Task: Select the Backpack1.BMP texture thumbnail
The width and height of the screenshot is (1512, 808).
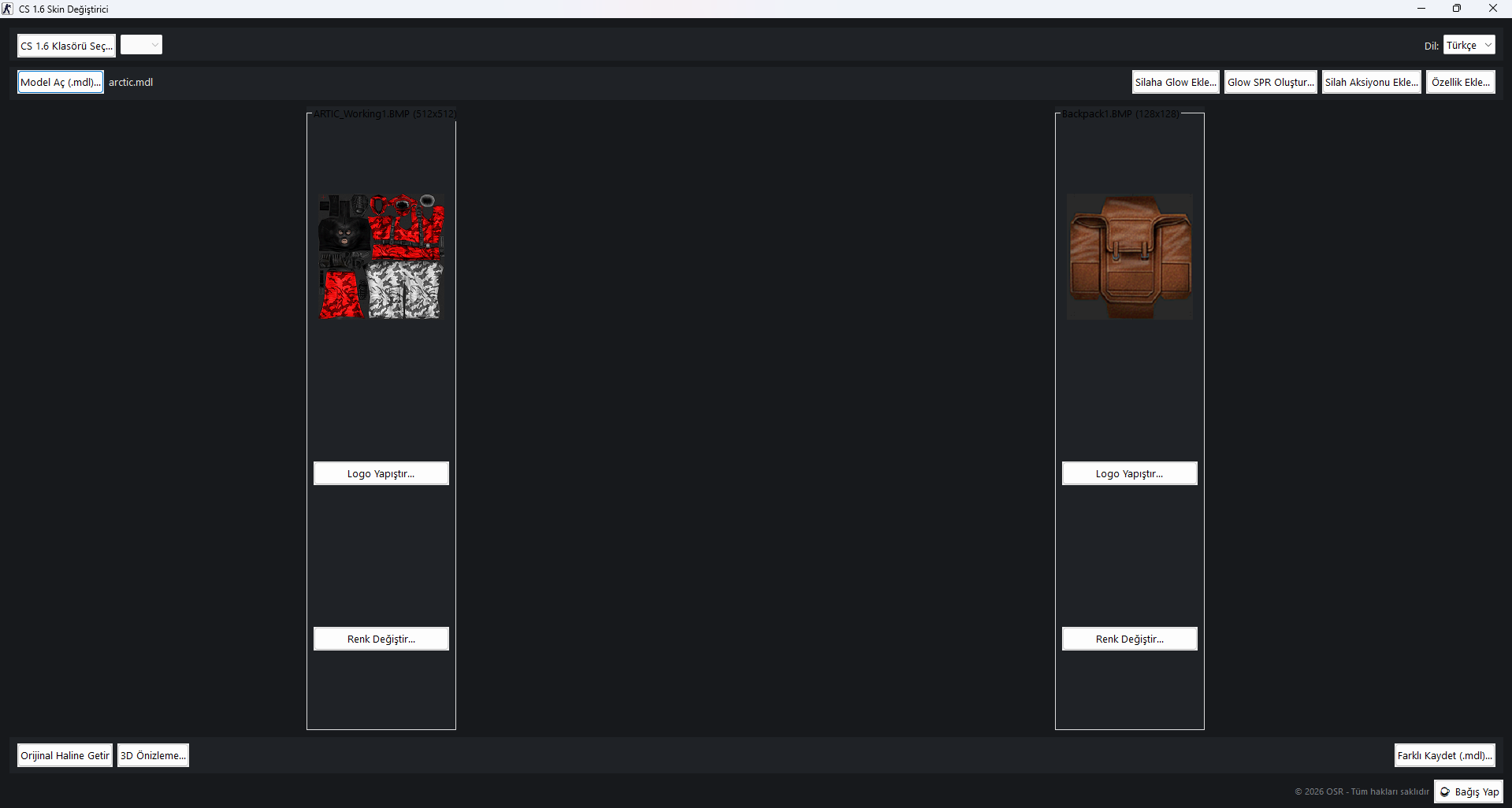Action: click(x=1130, y=257)
